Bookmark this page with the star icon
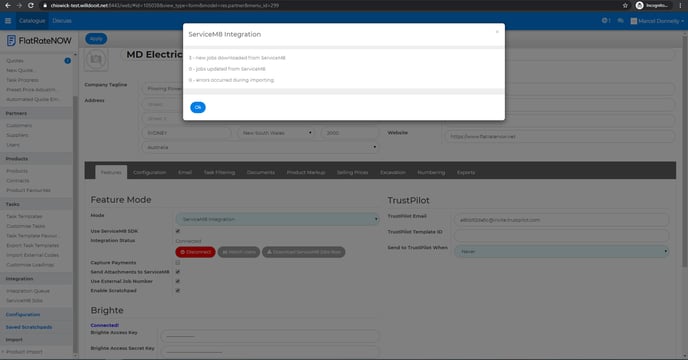This screenshot has width=688, height=360. [x=625, y=5]
